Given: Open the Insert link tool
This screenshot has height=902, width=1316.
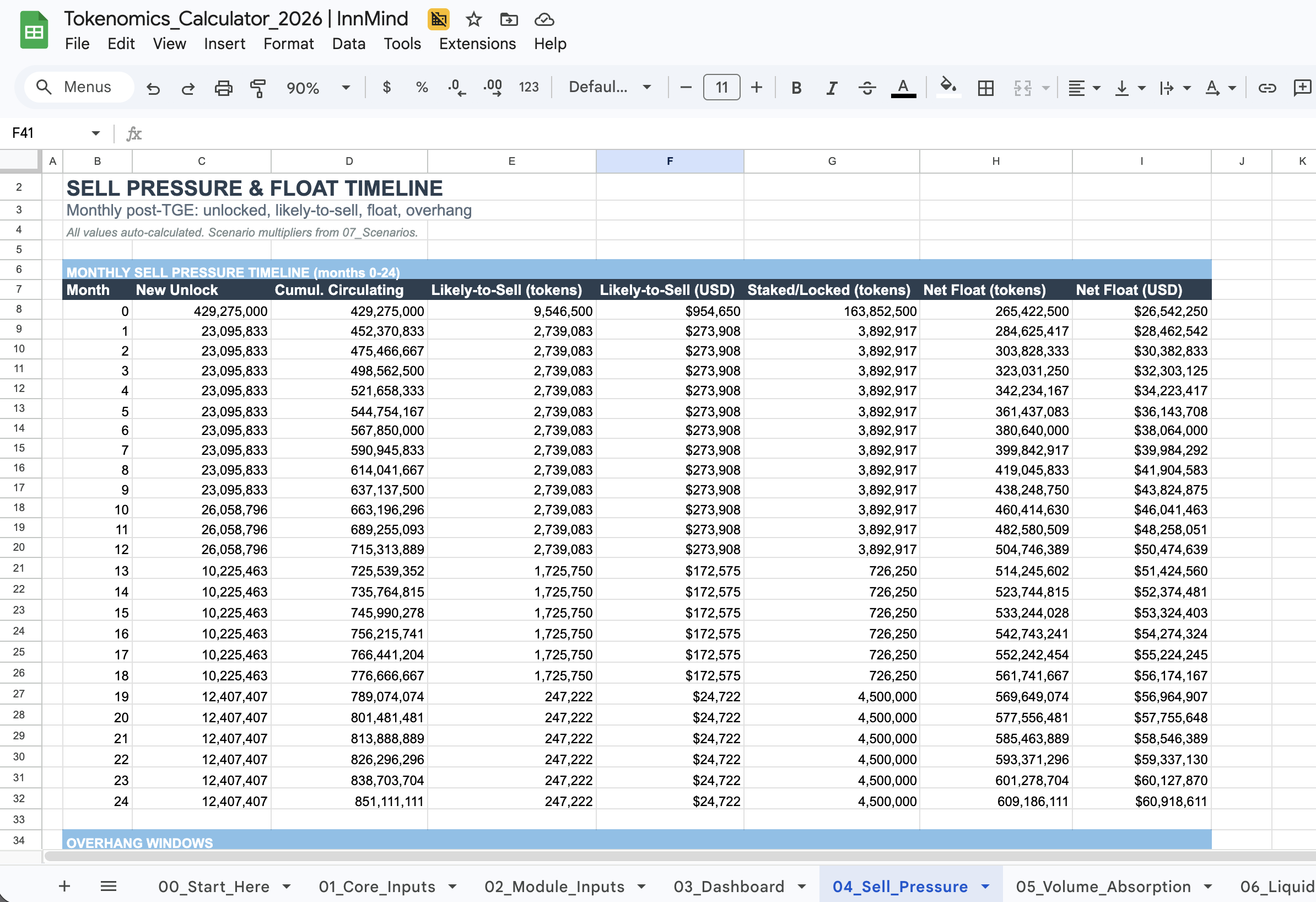Looking at the screenshot, I should coord(1268,87).
